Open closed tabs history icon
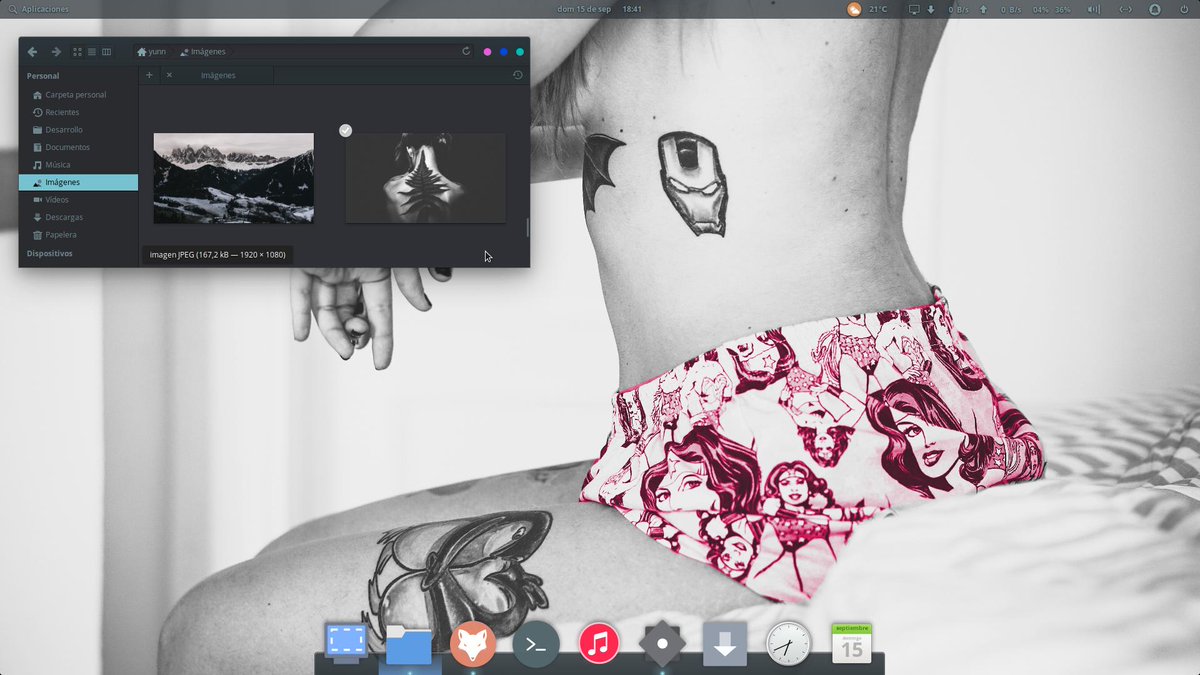1200x675 pixels. [x=517, y=75]
